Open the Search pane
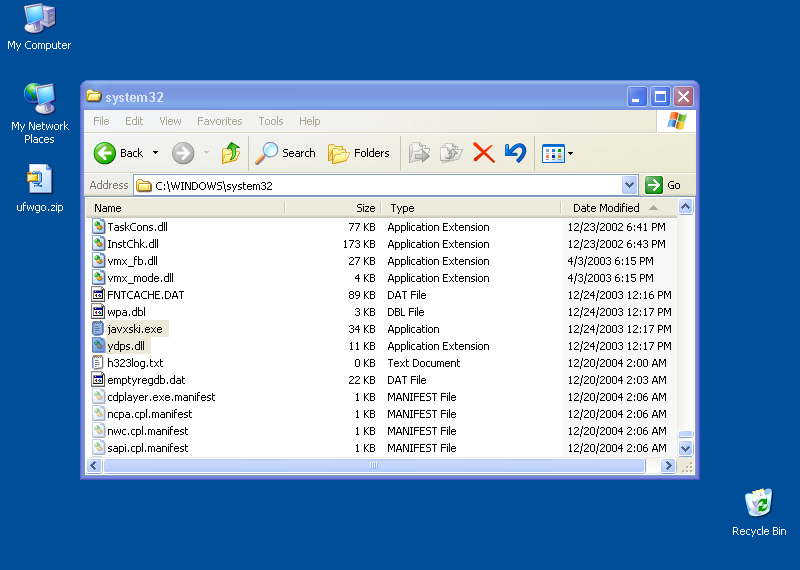 tap(285, 153)
